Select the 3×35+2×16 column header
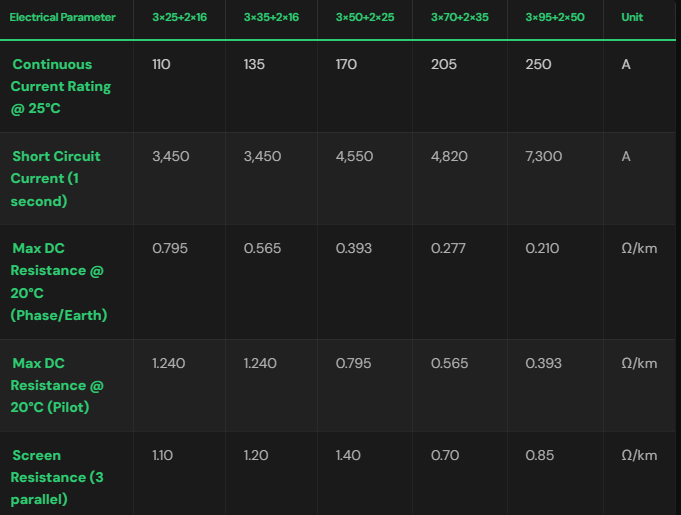 [x=271, y=17]
